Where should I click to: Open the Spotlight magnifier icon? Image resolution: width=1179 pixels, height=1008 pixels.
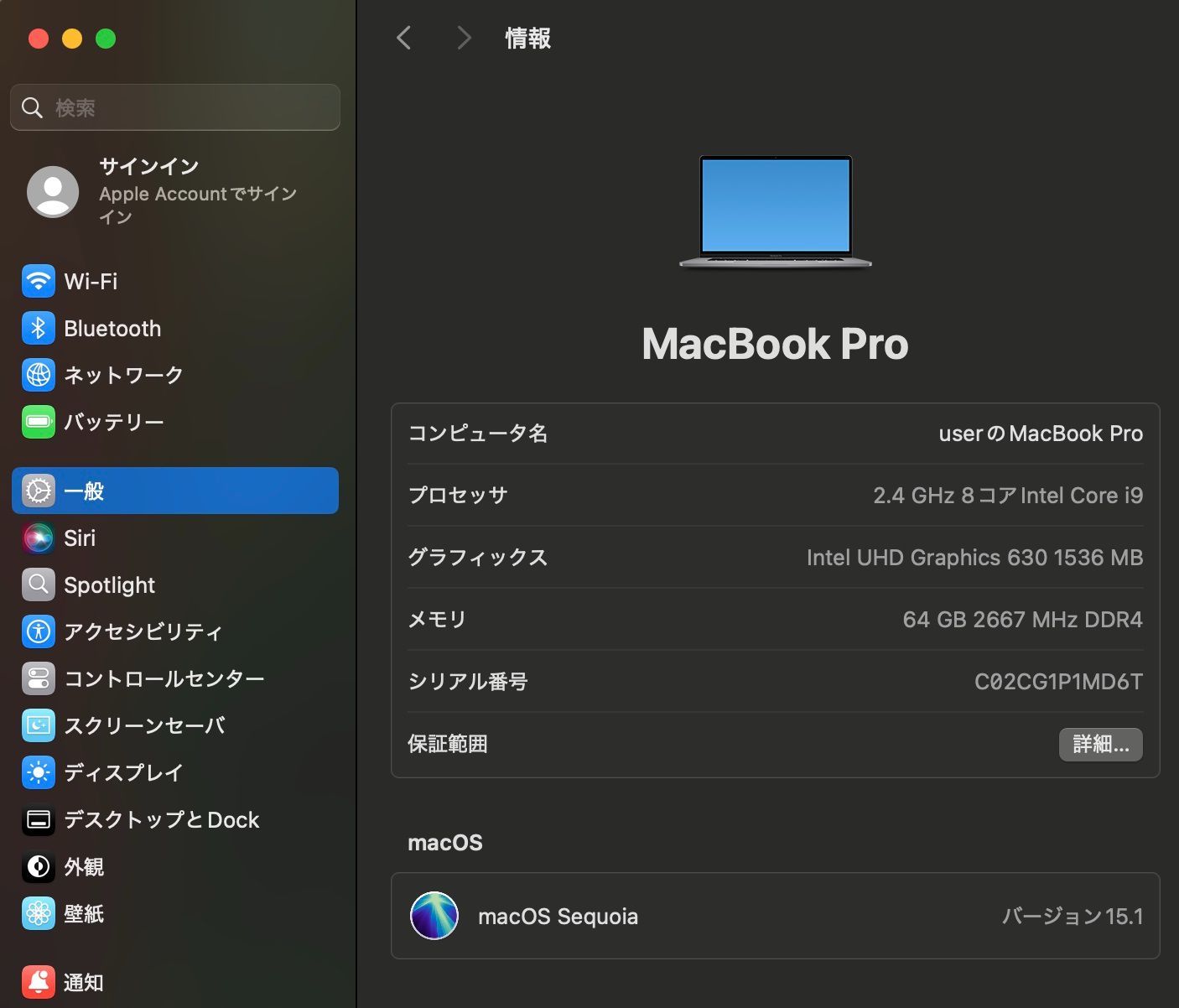click(x=39, y=585)
